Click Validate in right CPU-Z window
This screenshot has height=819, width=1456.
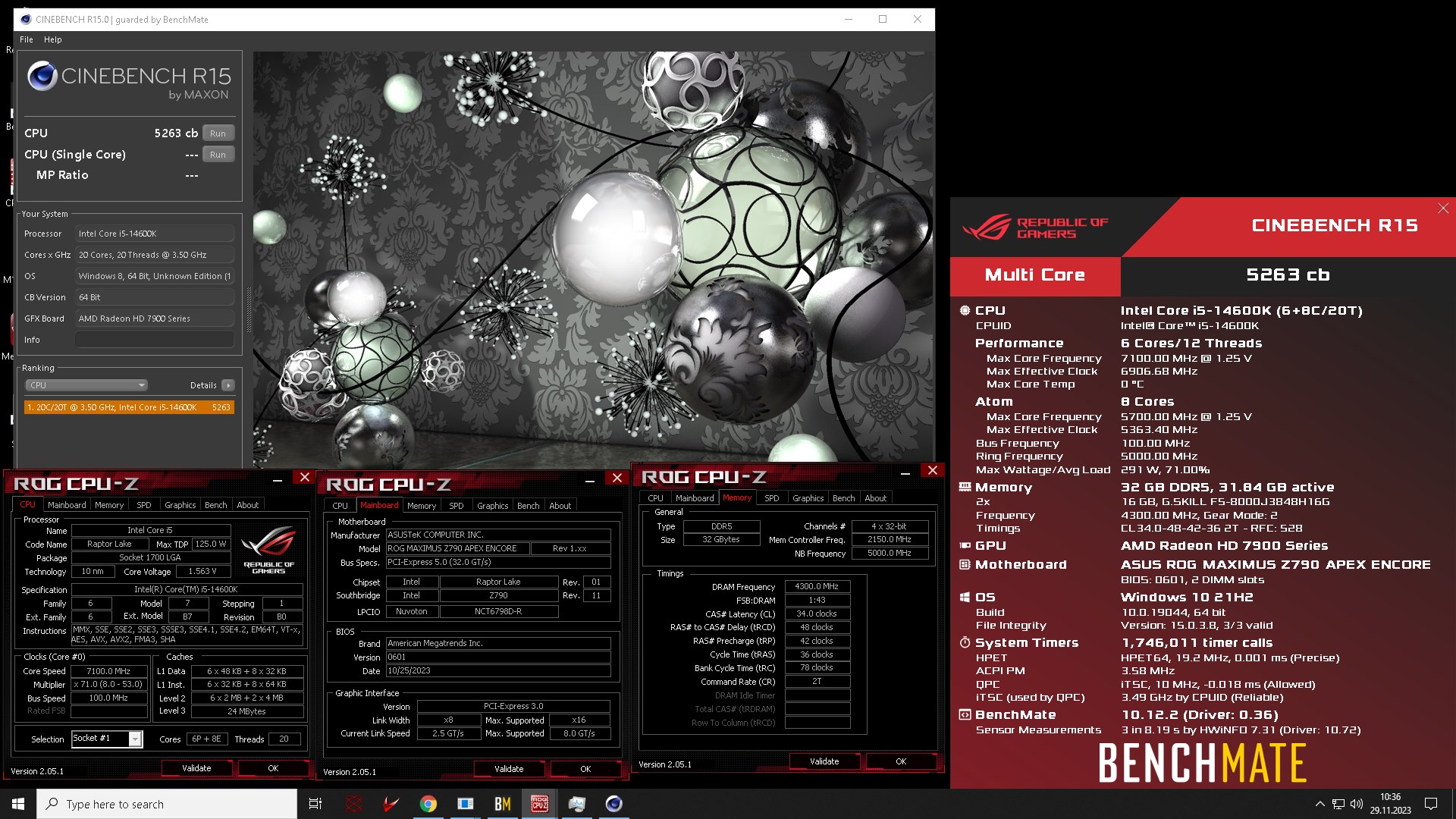824,761
